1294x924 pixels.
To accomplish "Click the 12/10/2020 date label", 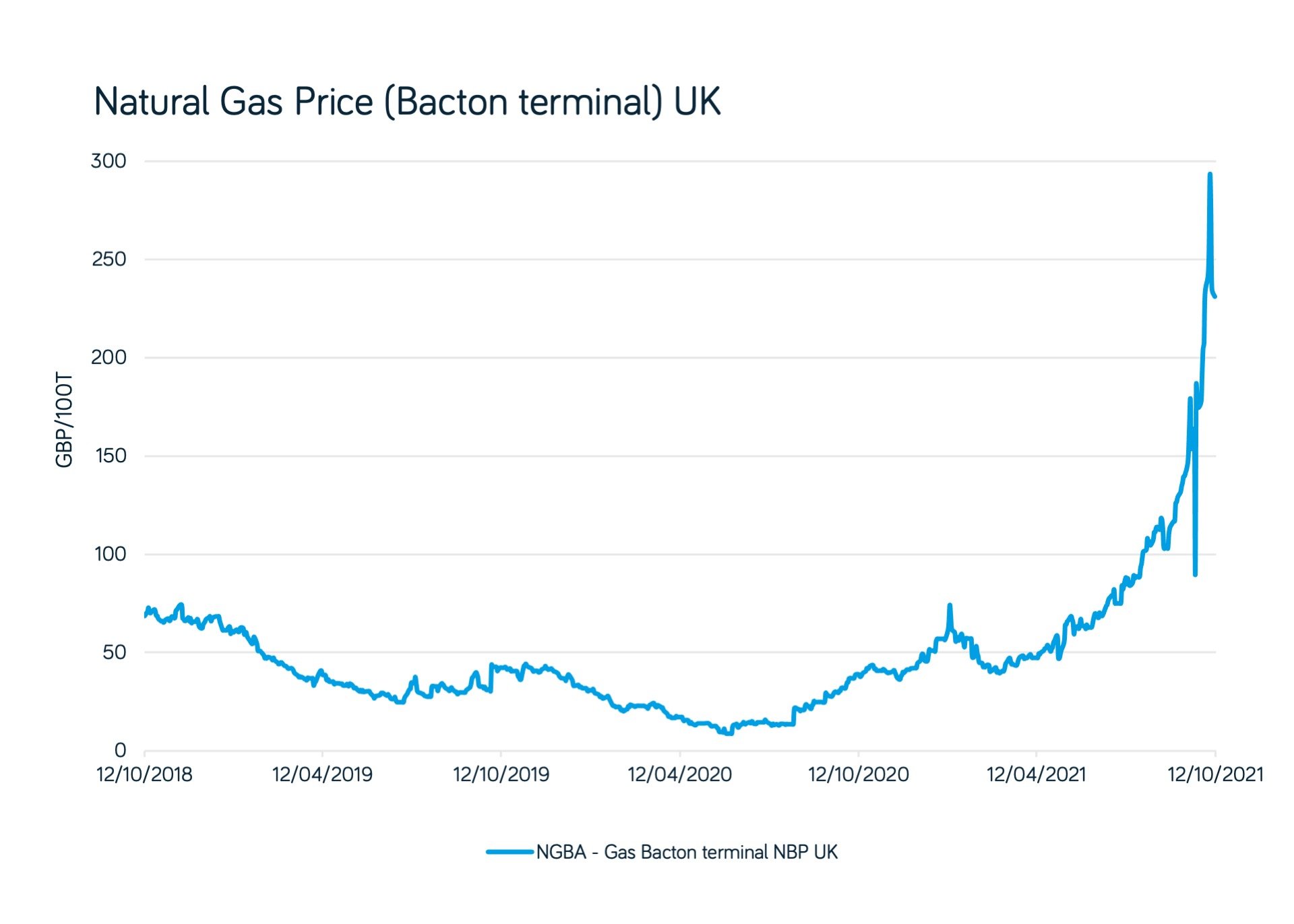I will pyautogui.click(x=858, y=774).
